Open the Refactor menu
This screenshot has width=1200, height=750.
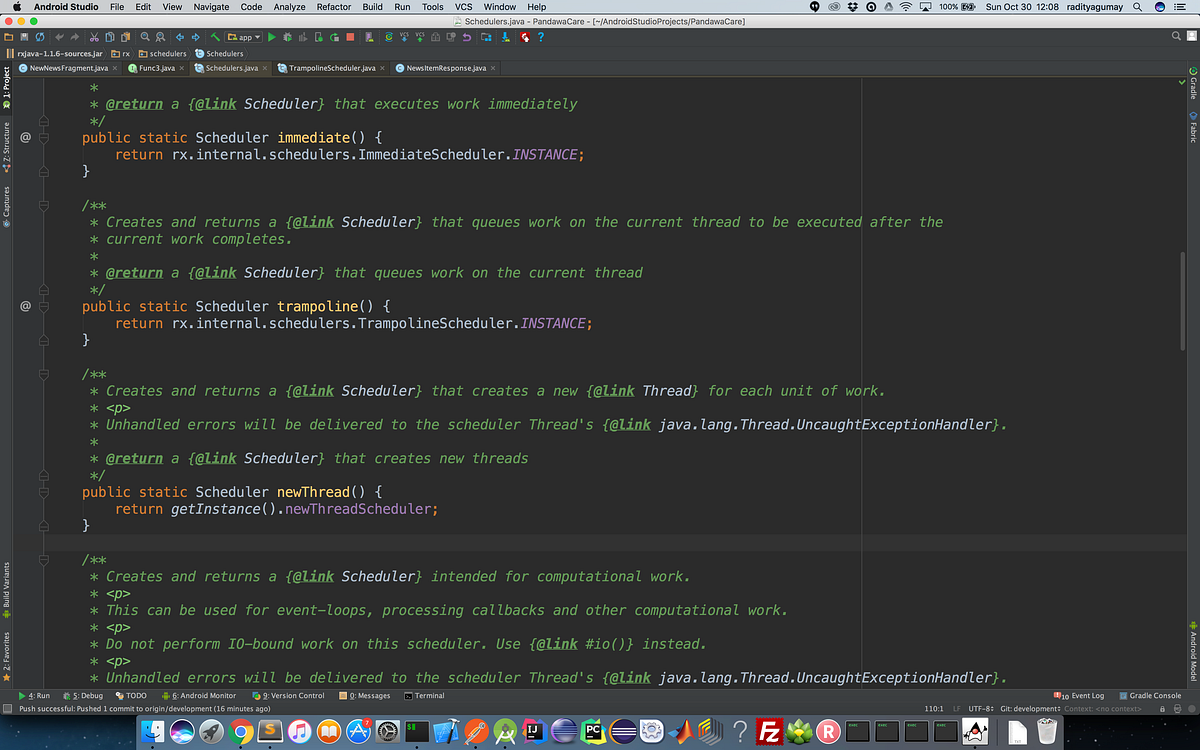(334, 7)
